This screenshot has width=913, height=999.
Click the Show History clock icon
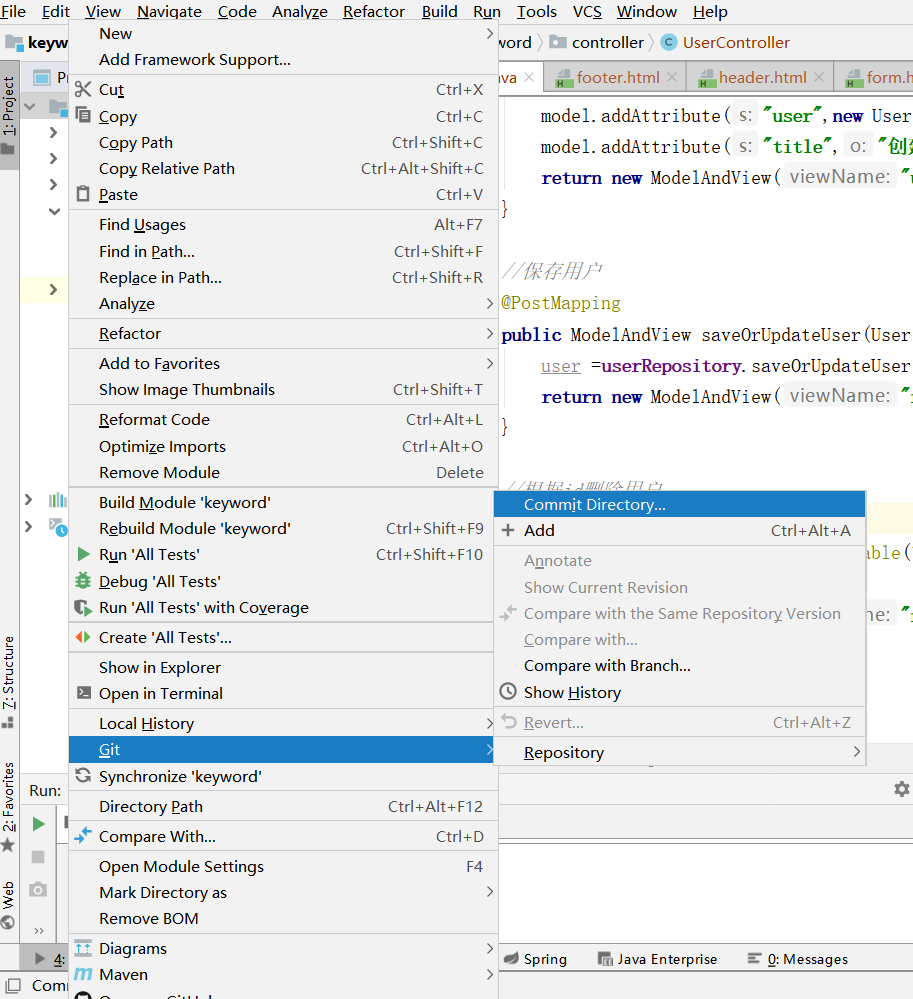[x=508, y=691]
